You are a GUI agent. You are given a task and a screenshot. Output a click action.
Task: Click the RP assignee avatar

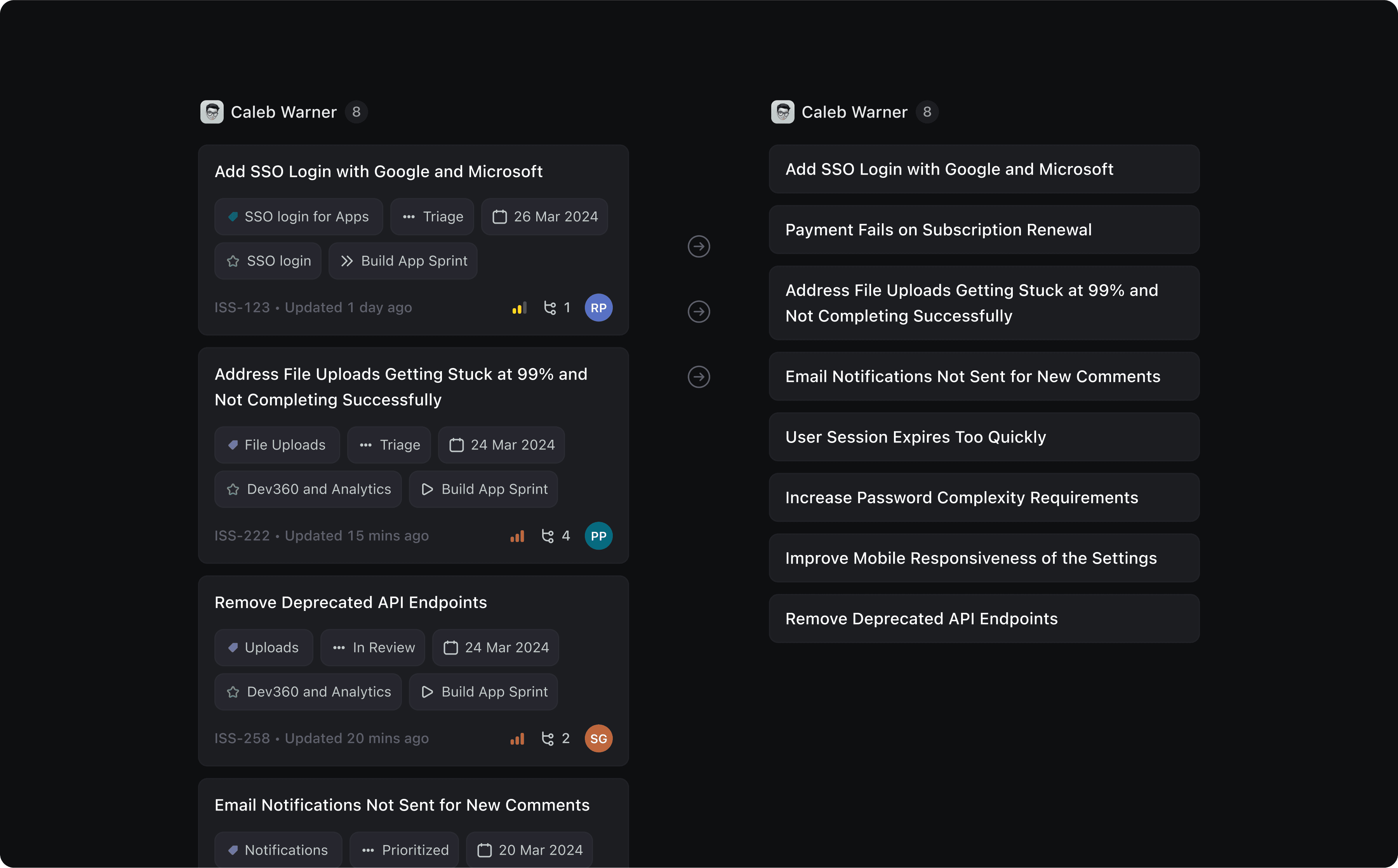598,308
